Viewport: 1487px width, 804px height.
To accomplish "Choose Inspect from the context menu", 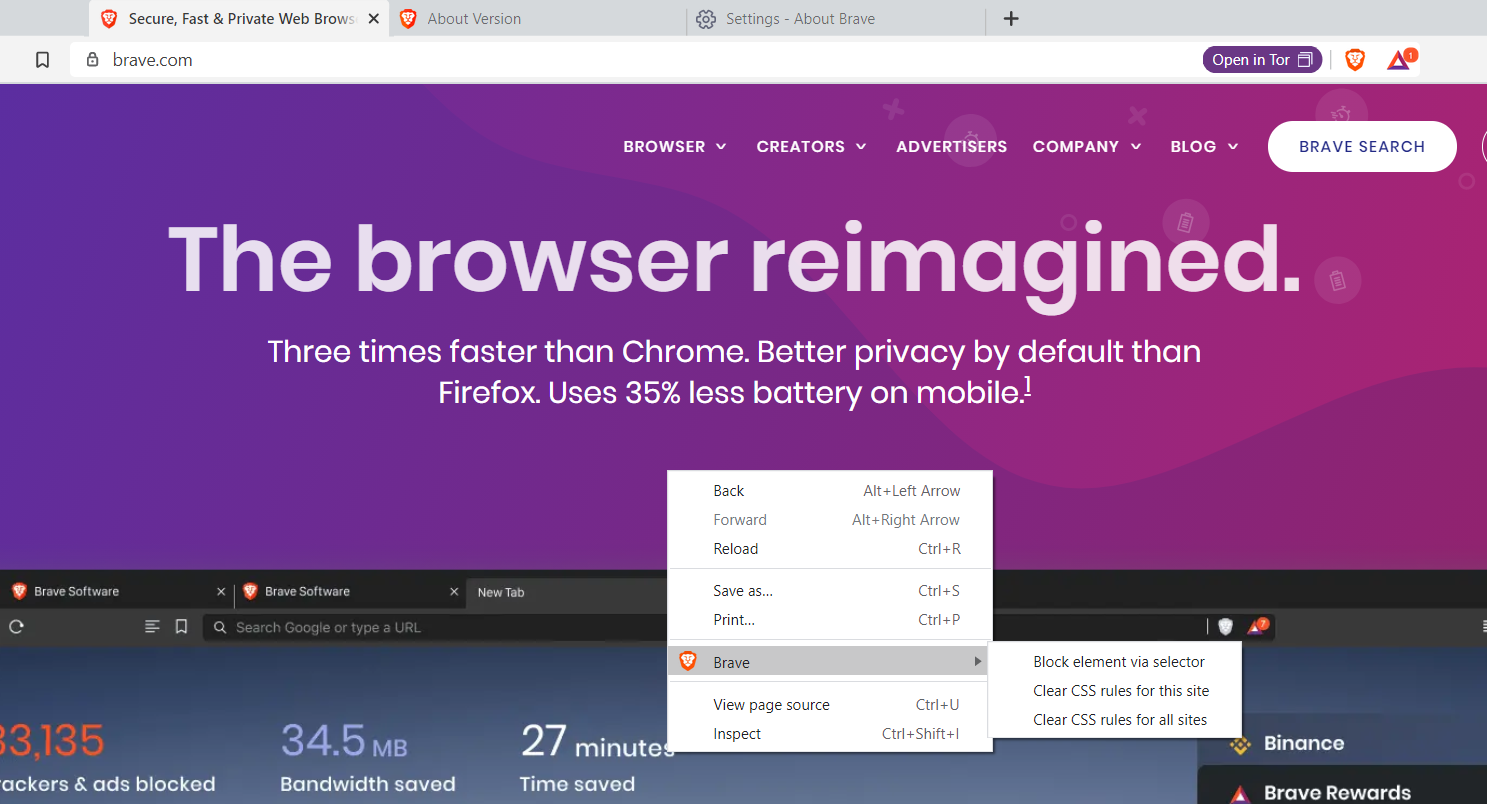I will [x=830, y=734].
